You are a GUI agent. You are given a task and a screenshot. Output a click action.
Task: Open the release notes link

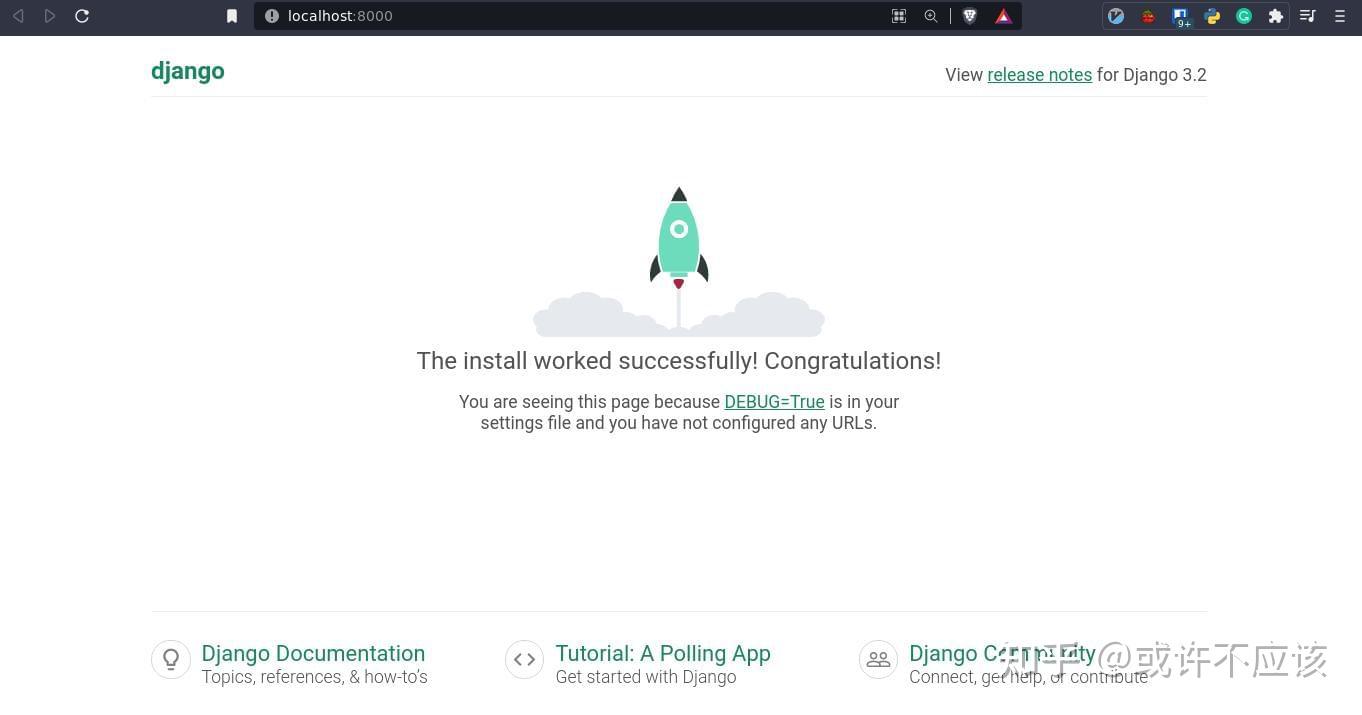1039,75
